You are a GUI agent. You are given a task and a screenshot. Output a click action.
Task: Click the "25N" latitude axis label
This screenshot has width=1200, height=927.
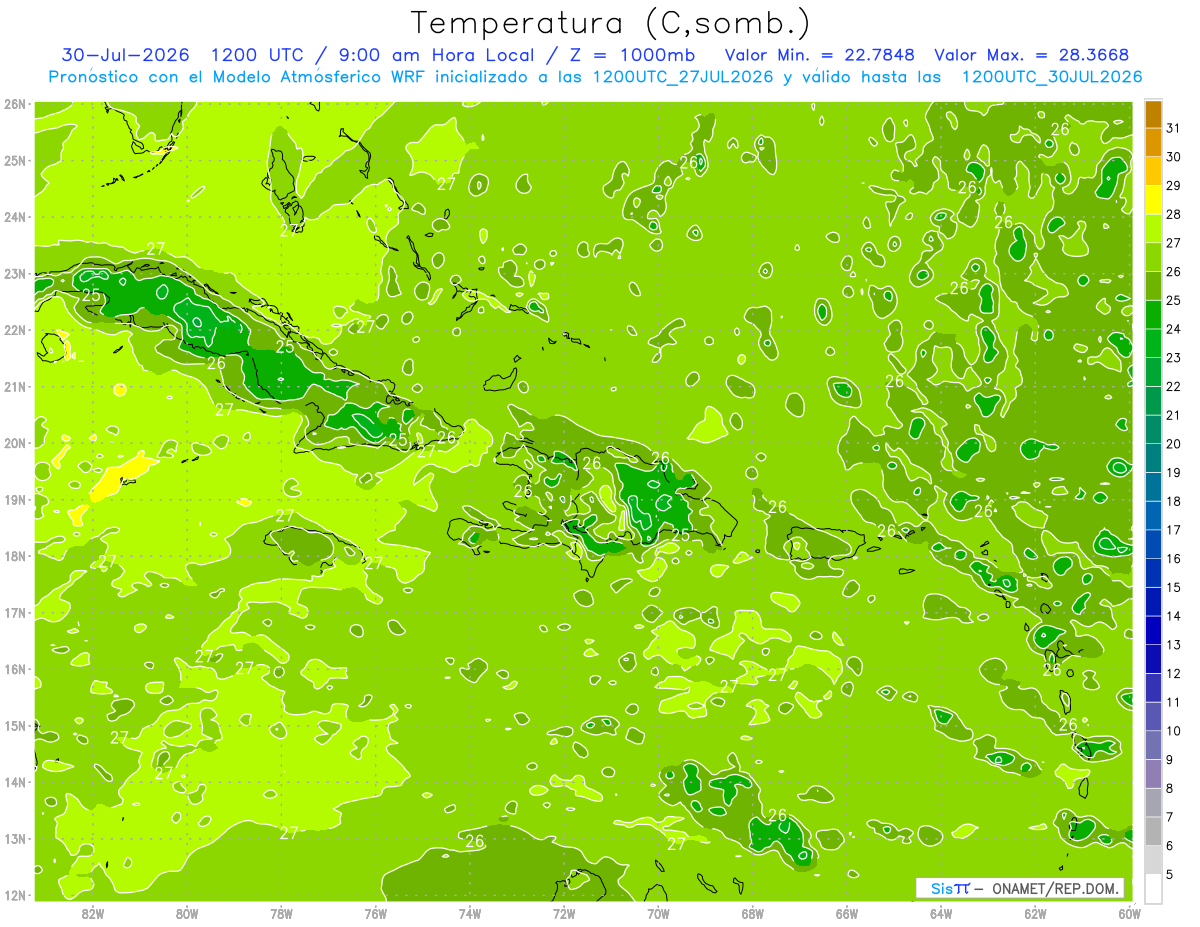click(15, 161)
